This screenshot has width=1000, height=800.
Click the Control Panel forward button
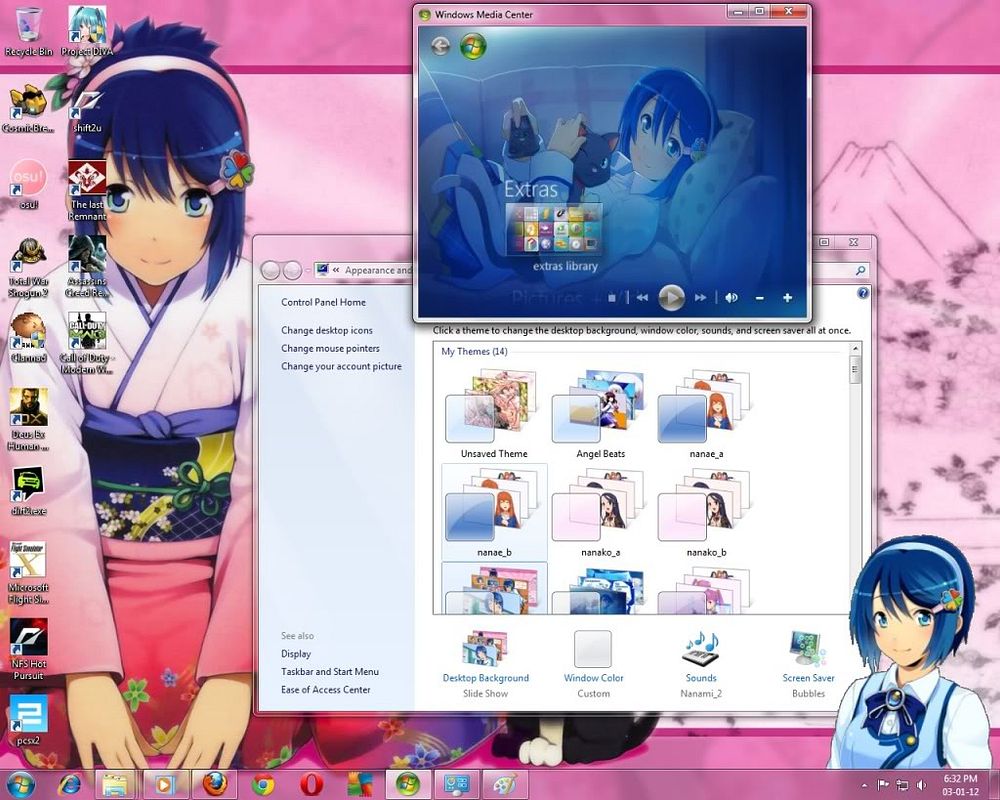(292, 270)
